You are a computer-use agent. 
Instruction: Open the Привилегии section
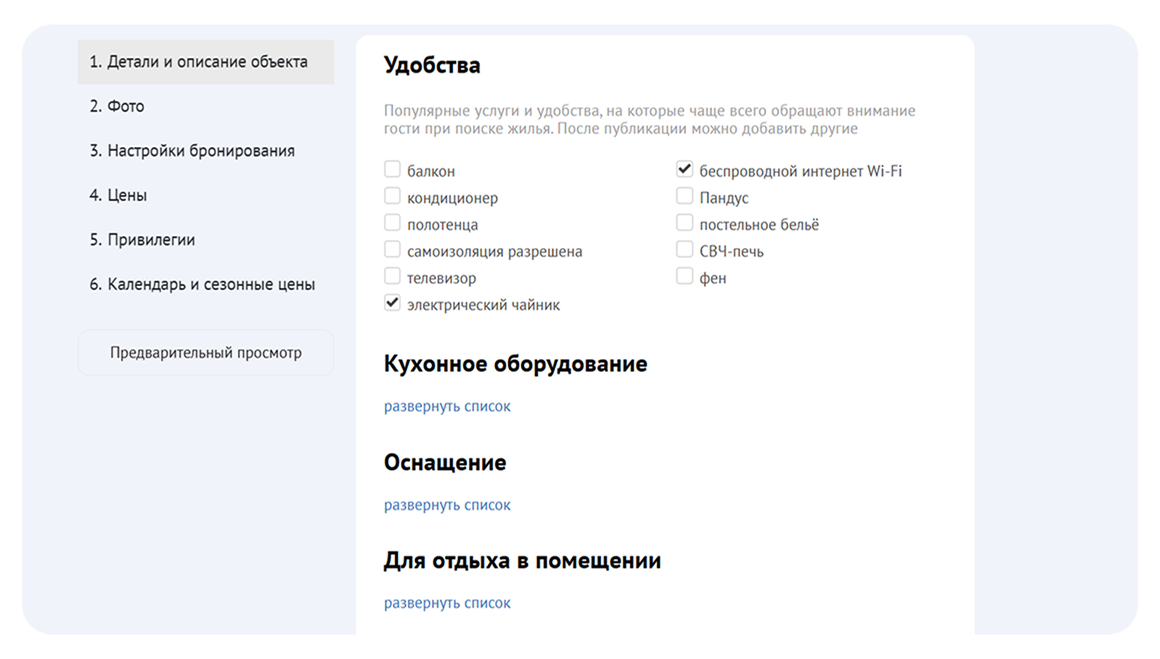pyautogui.click(x=142, y=240)
